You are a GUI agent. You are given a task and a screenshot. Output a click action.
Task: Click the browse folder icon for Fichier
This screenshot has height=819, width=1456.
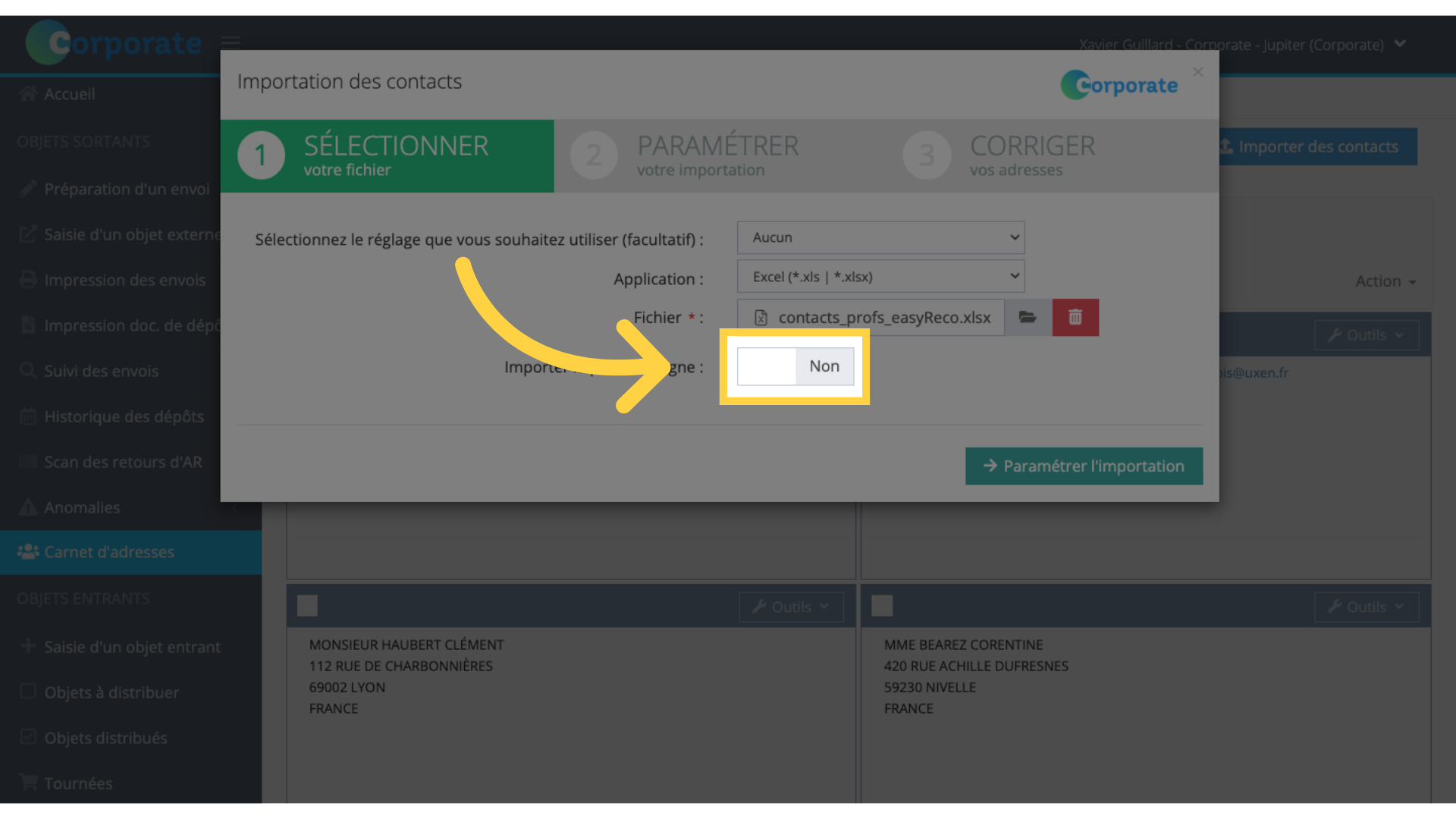(x=1028, y=317)
